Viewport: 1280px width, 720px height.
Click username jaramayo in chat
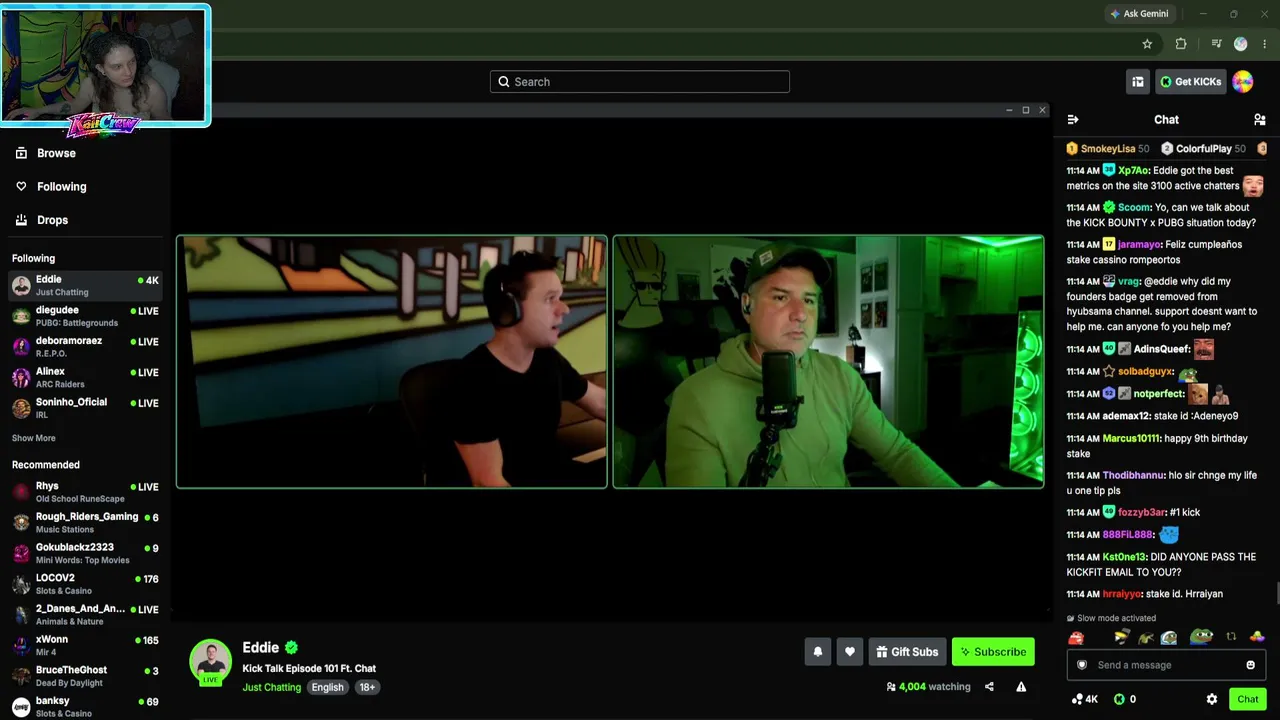click(x=1139, y=245)
